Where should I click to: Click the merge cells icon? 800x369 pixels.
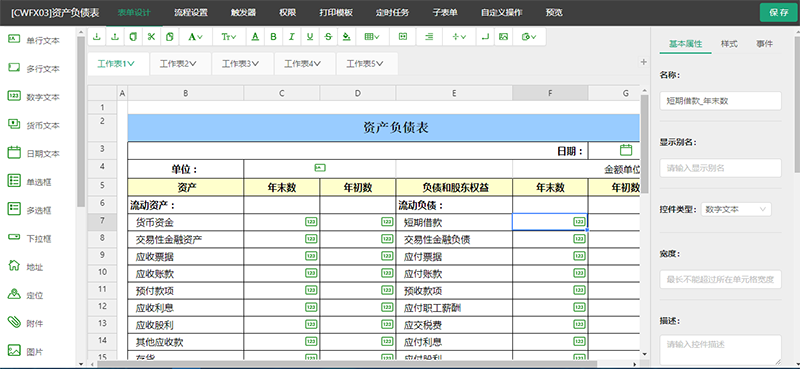click(403, 37)
